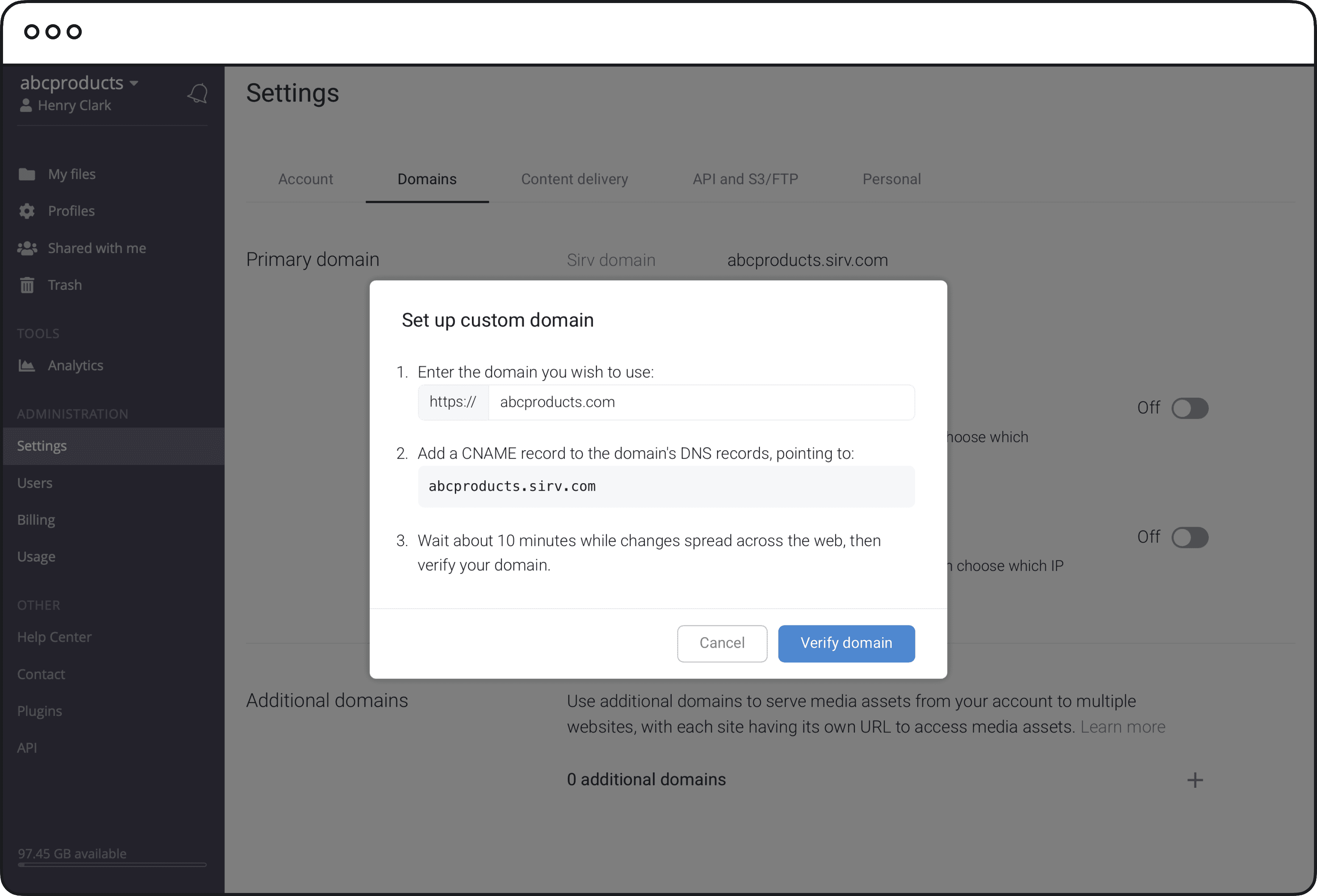Click Henry Clark user icon
The height and width of the screenshot is (896, 1317).
tap(25, 106)
